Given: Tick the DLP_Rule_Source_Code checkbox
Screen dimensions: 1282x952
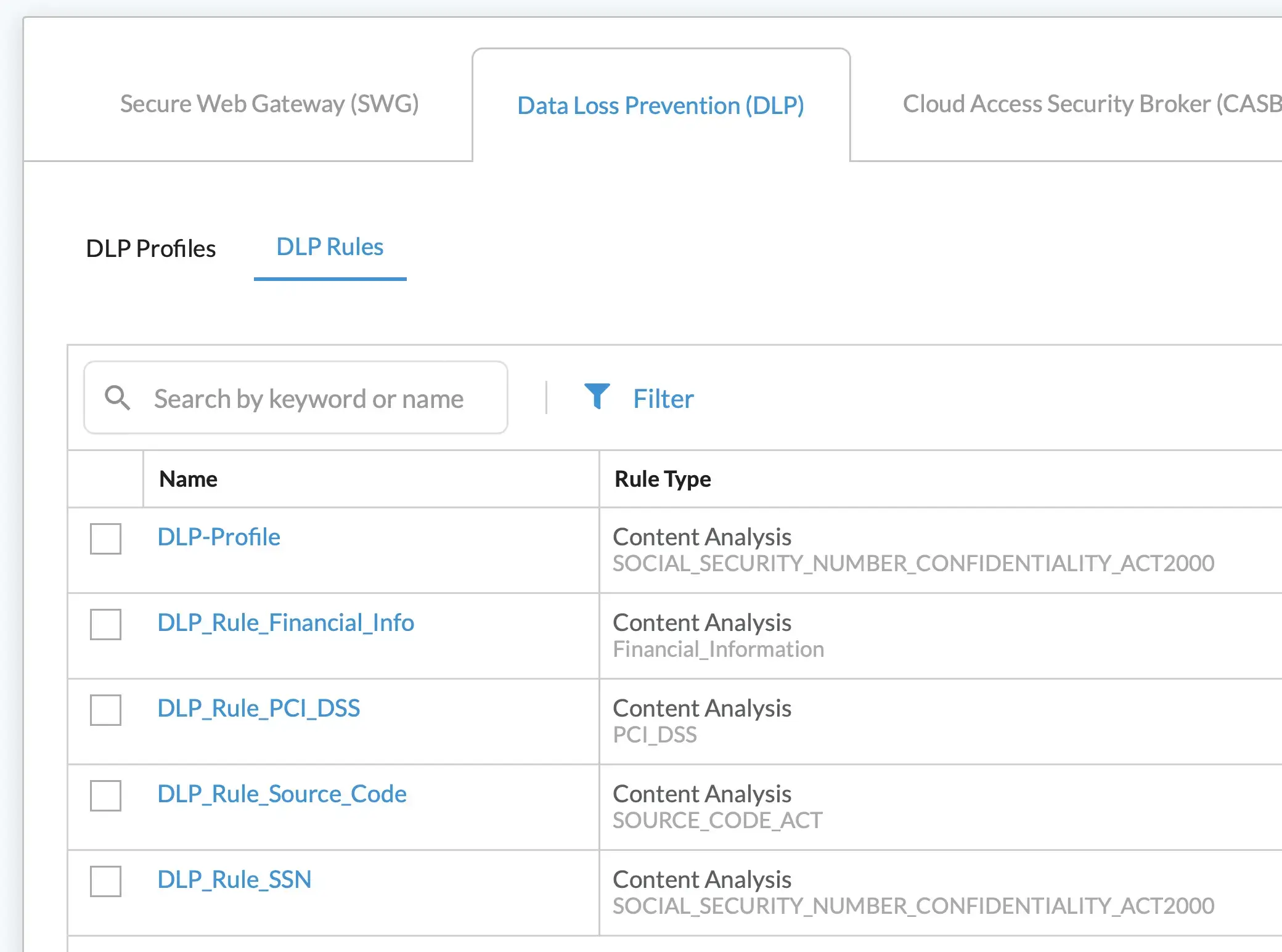Looking at the screenshot, I should pos(105,795).
